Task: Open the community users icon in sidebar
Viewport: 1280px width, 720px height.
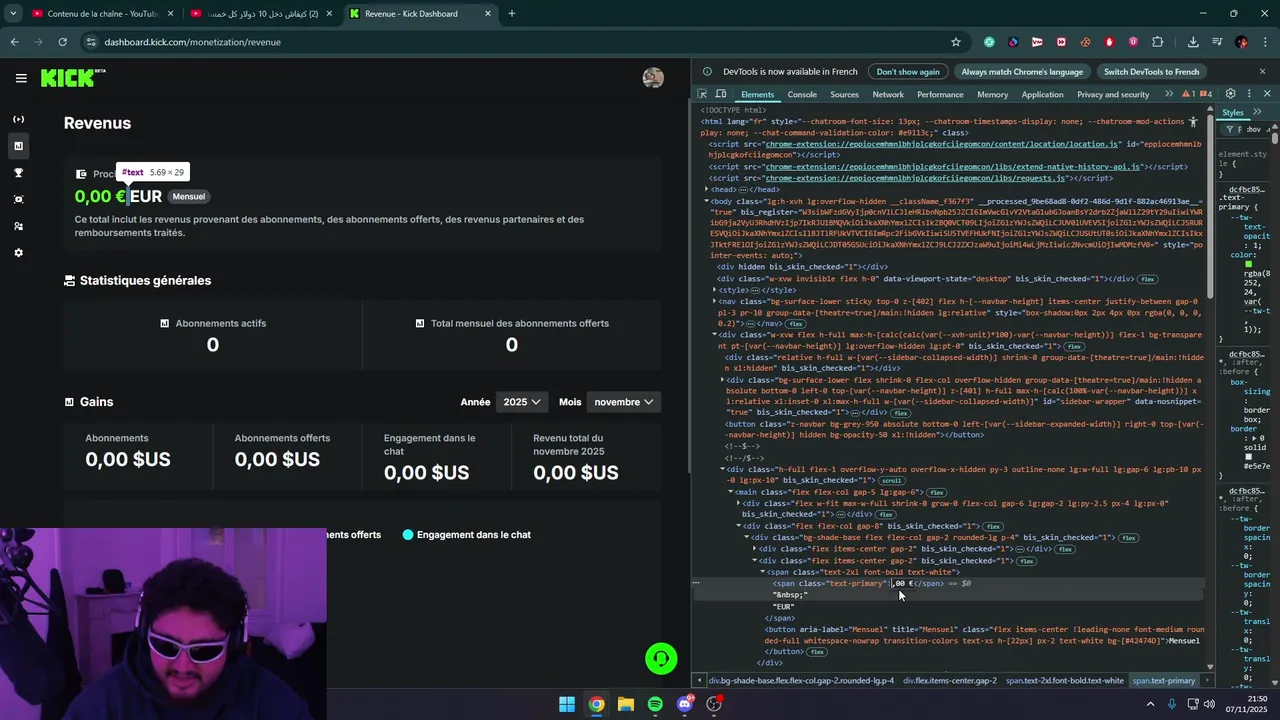Action: pos(18,226)
